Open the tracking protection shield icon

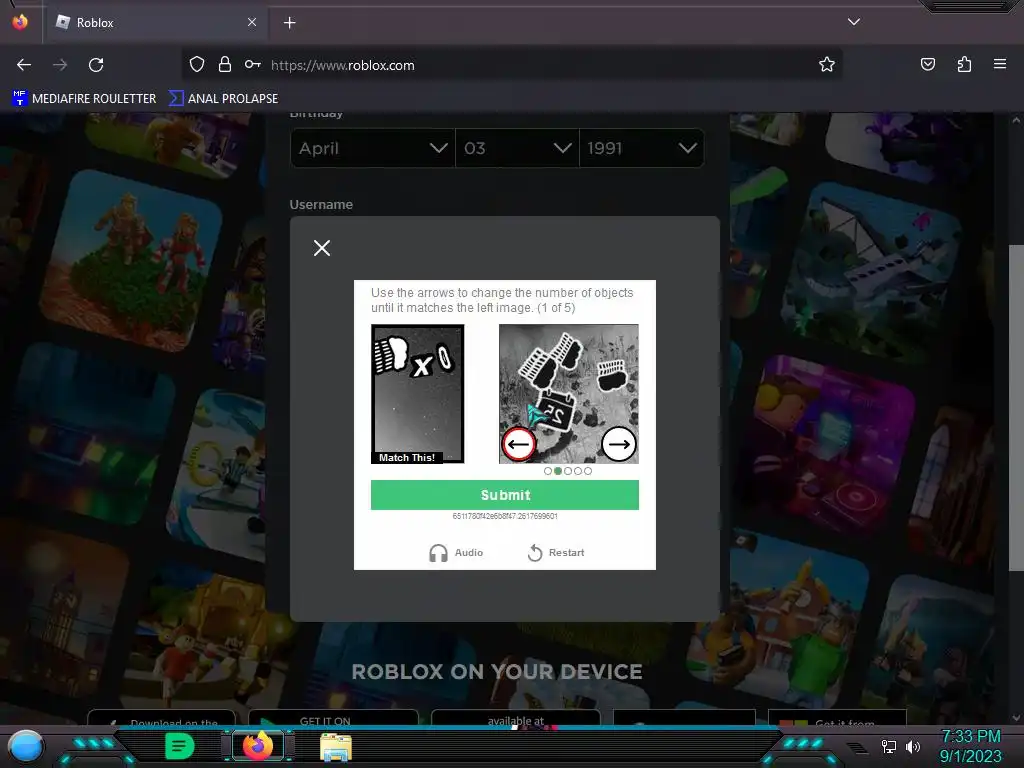tap(197, 65)
